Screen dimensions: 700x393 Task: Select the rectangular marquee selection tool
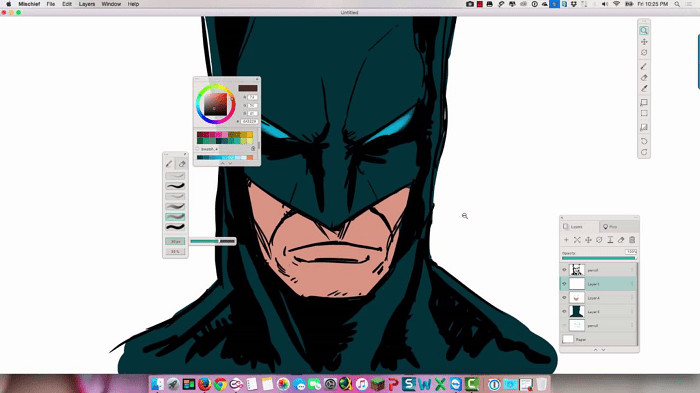pos(644,113)
